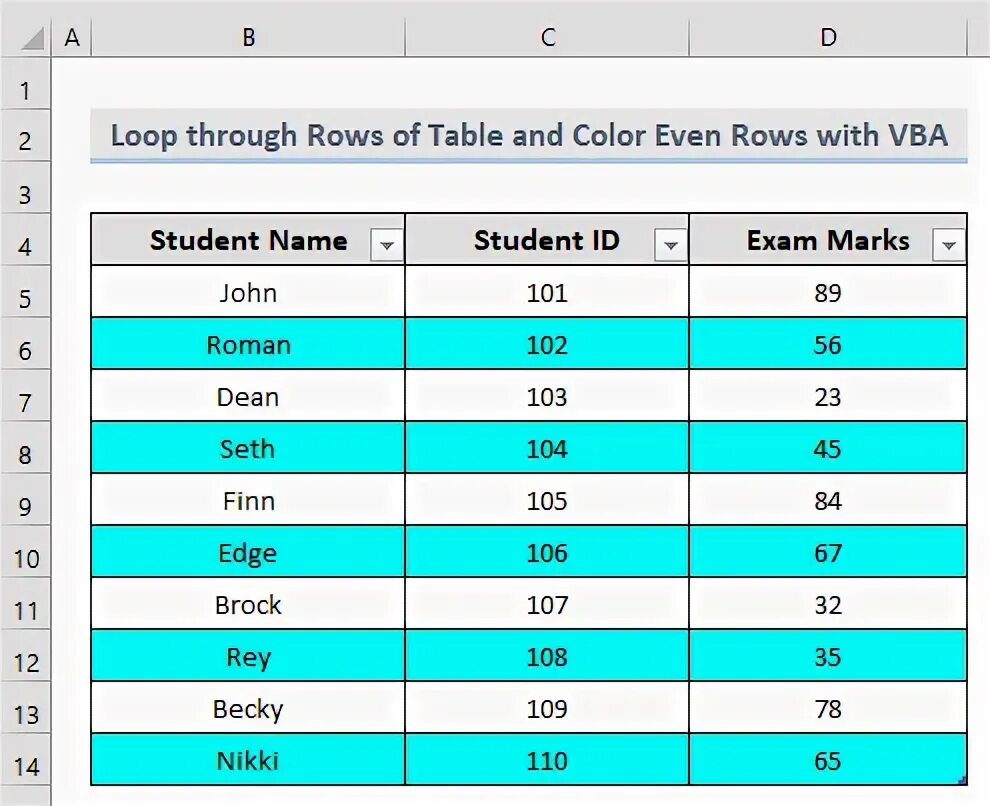Click the cyan cell with marks 67

pos(828,552)
